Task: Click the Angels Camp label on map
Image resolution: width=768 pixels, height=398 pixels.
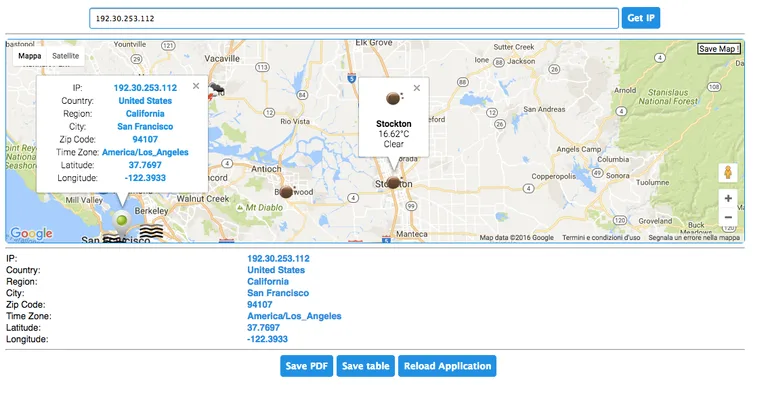Action: tap(578, 149)
